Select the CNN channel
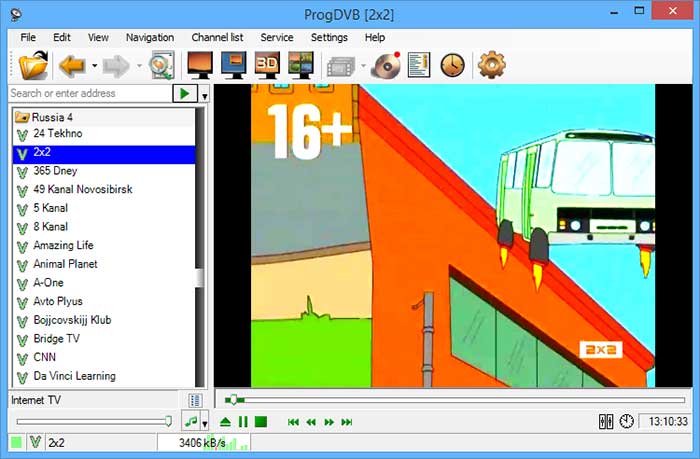The width and height of the screenshot is (700, 459). point(104,358)
